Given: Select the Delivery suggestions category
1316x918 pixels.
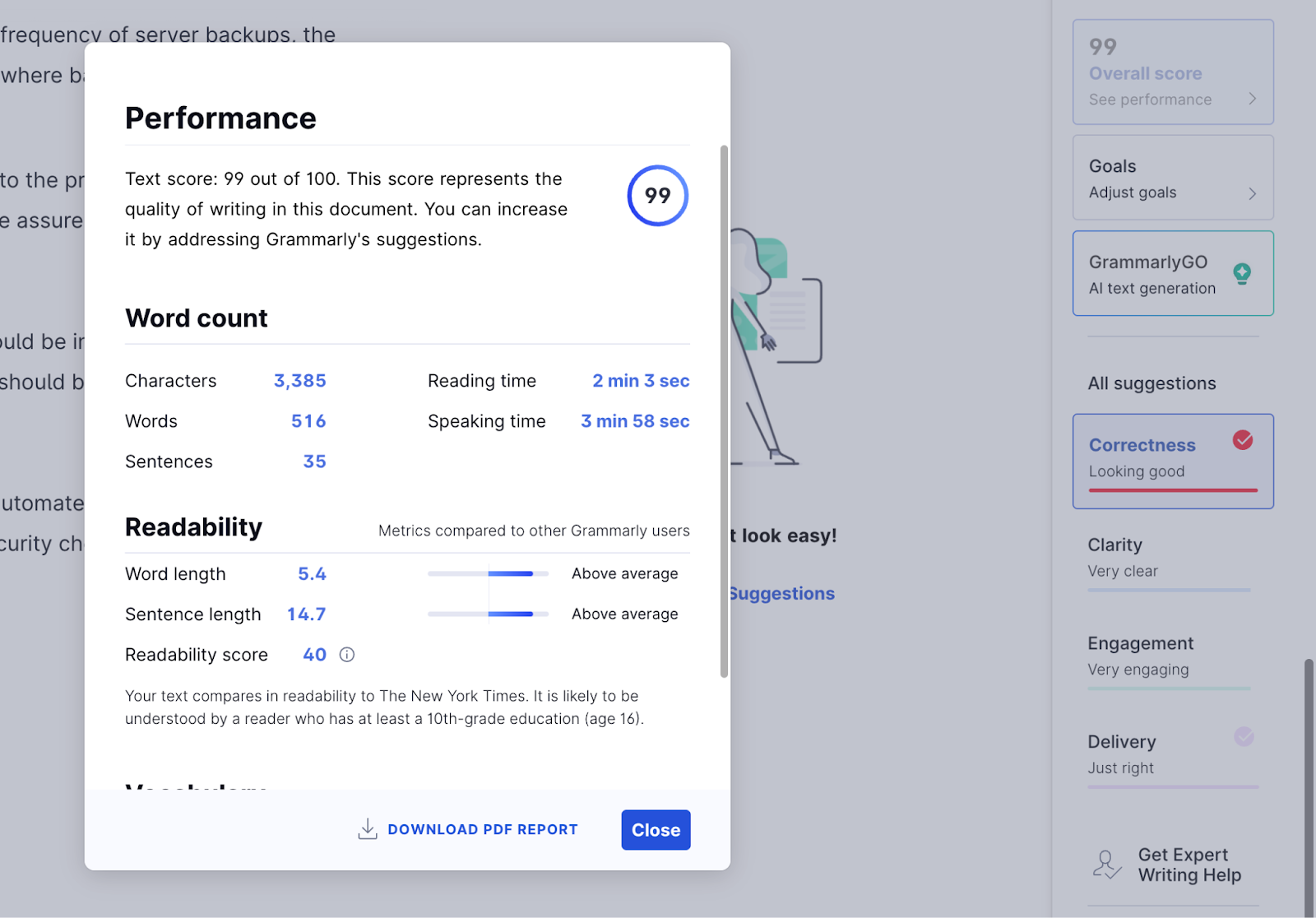Looking at the screenshot, I should (x=1173, y=758).
